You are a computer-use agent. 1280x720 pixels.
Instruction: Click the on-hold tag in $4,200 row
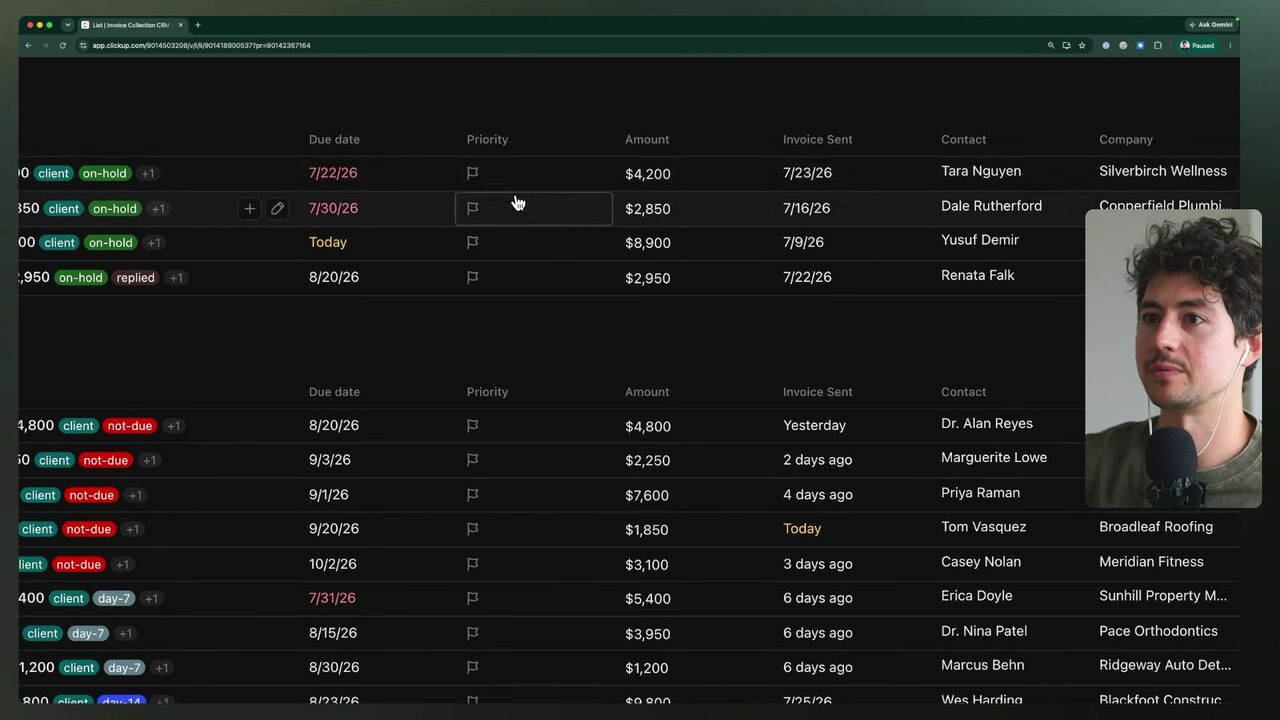(105, 173)
